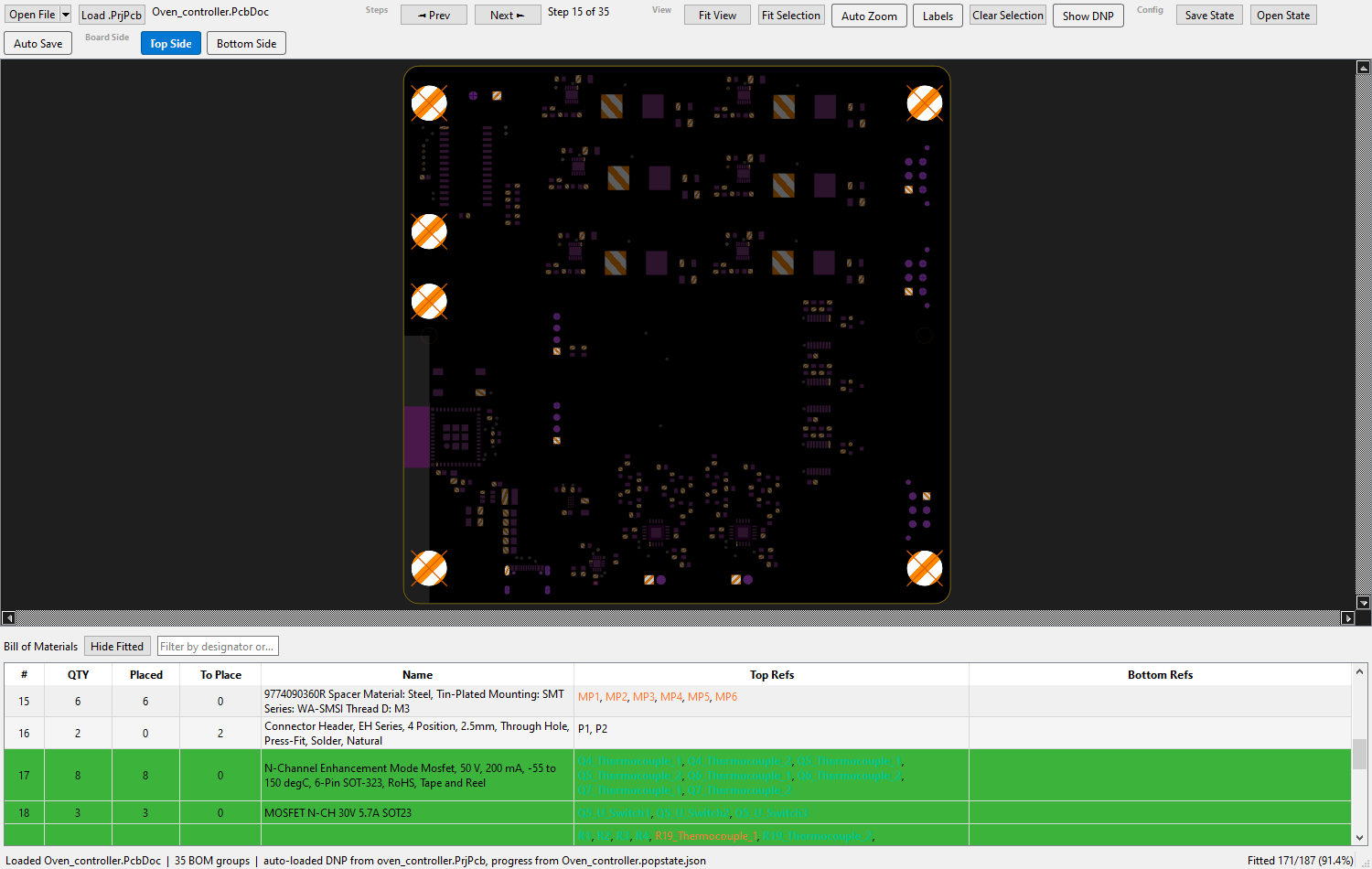
Task: Click the BOM table vertical scrollbar thumb
Action: 1360,754
